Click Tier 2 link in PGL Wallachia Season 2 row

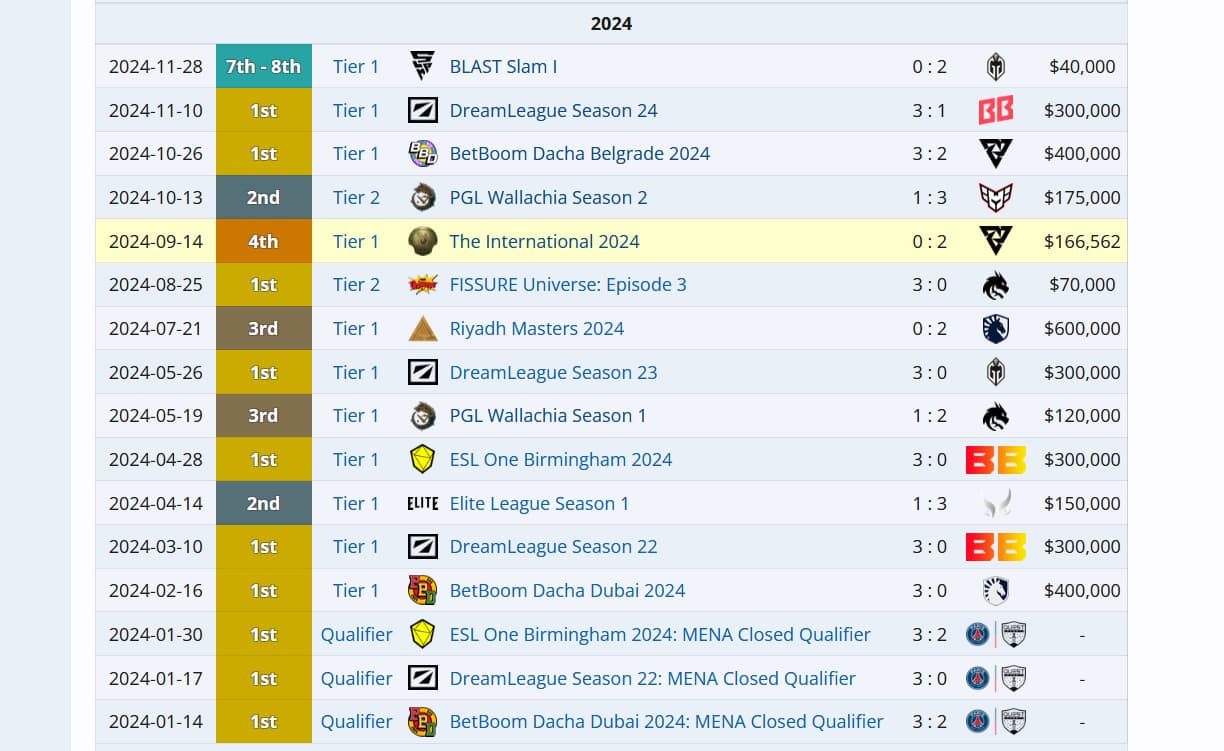(x=356, y=197)
